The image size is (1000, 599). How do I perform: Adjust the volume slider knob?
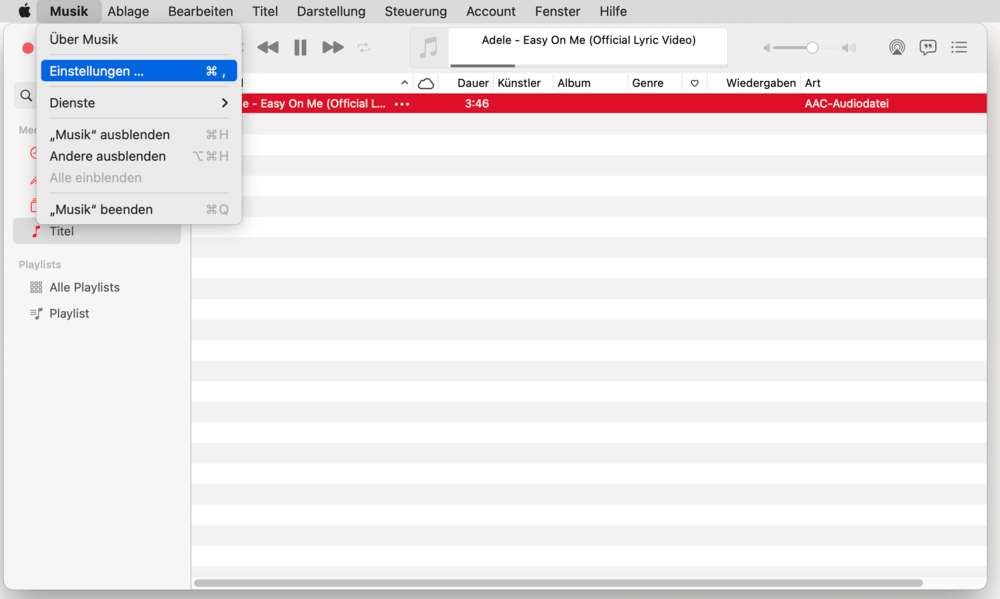[x=812, y=48]
